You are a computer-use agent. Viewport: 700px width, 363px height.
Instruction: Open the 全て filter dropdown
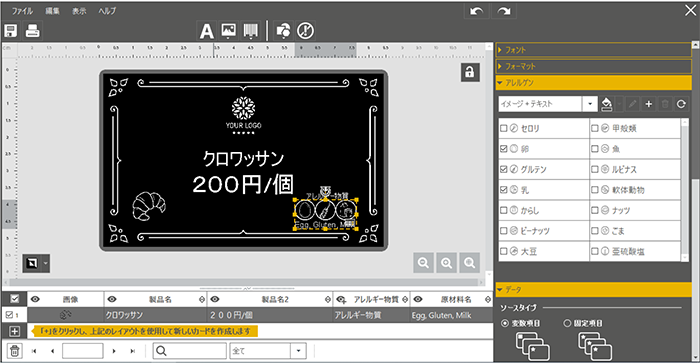298,351
